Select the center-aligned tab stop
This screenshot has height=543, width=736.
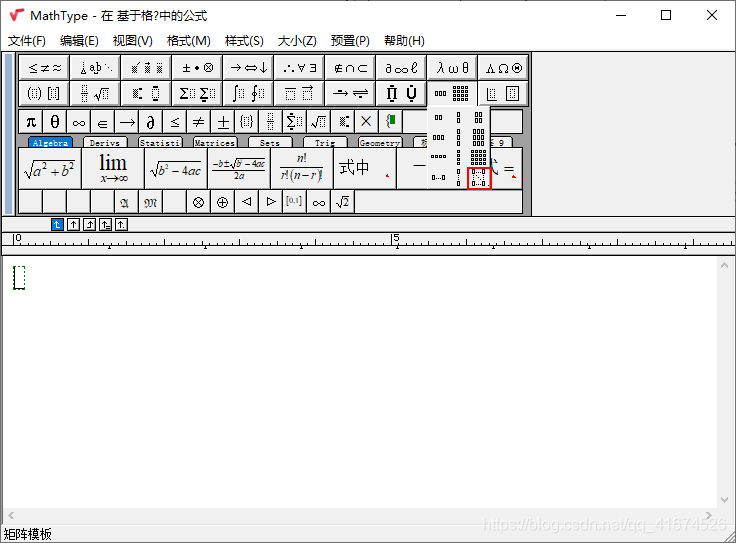pyautogui.click(x=73, y=225)
